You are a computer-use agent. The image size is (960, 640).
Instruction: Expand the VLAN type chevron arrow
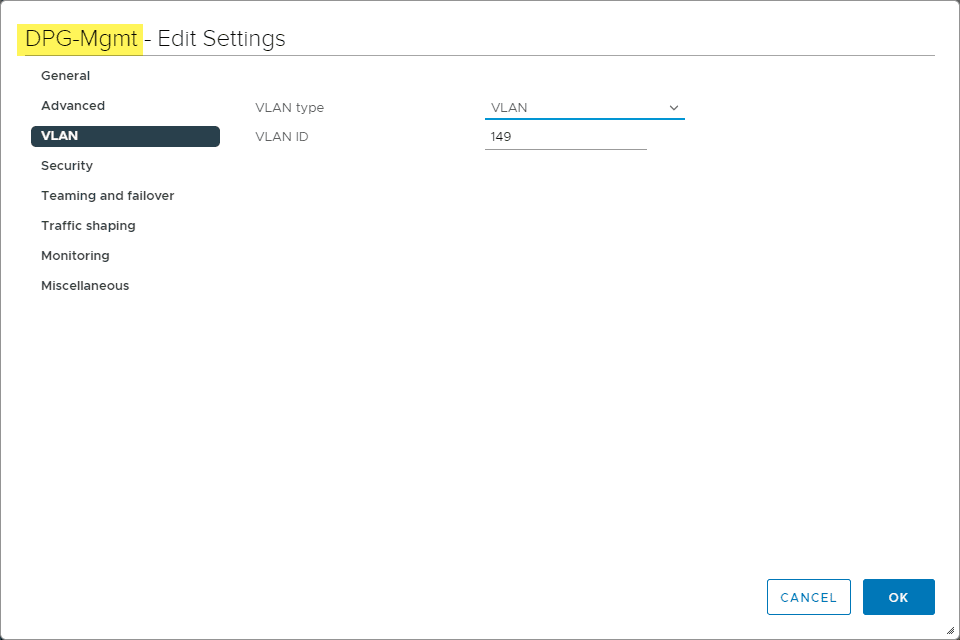click(673, 108)
